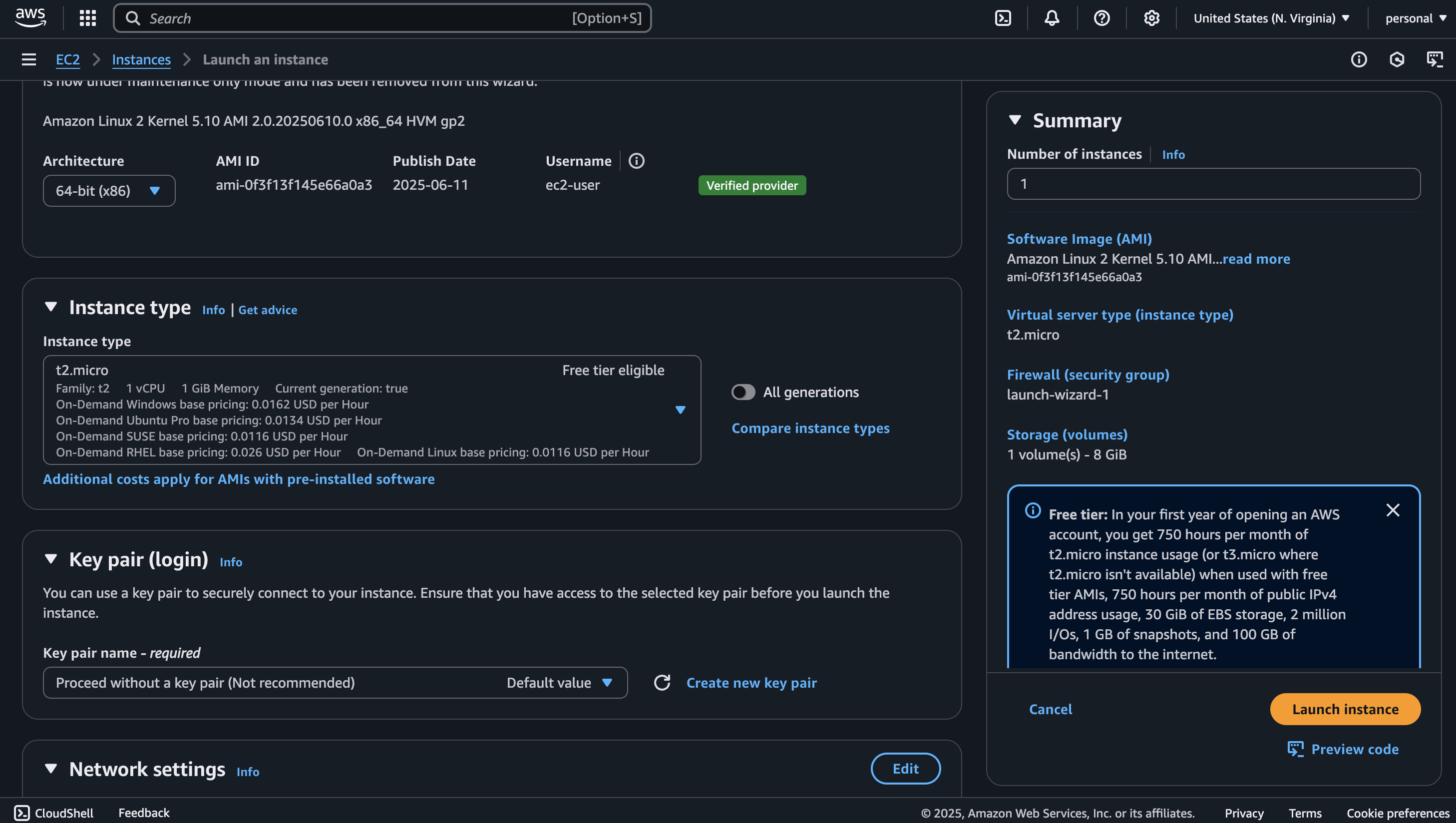Open Storage (volumes) summary link
This screenshot has height=823, width=1456.
coord(1067,434)
